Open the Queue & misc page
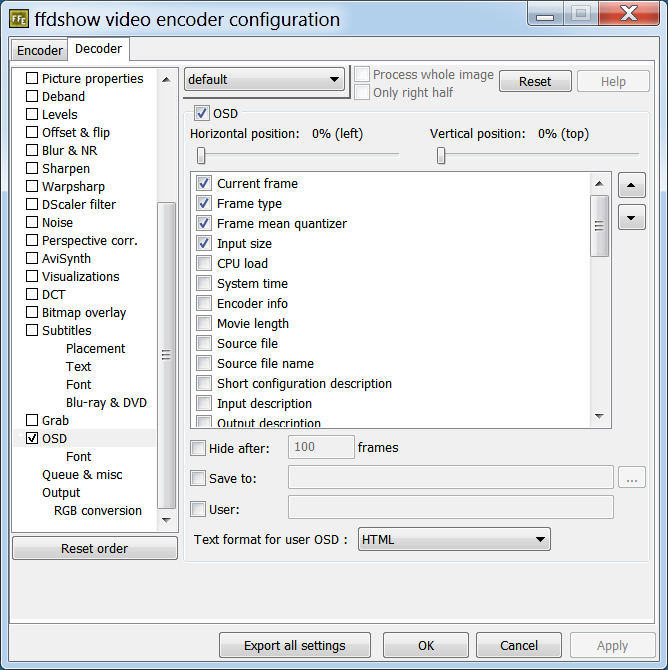668x670 pixels. (82, 474)
